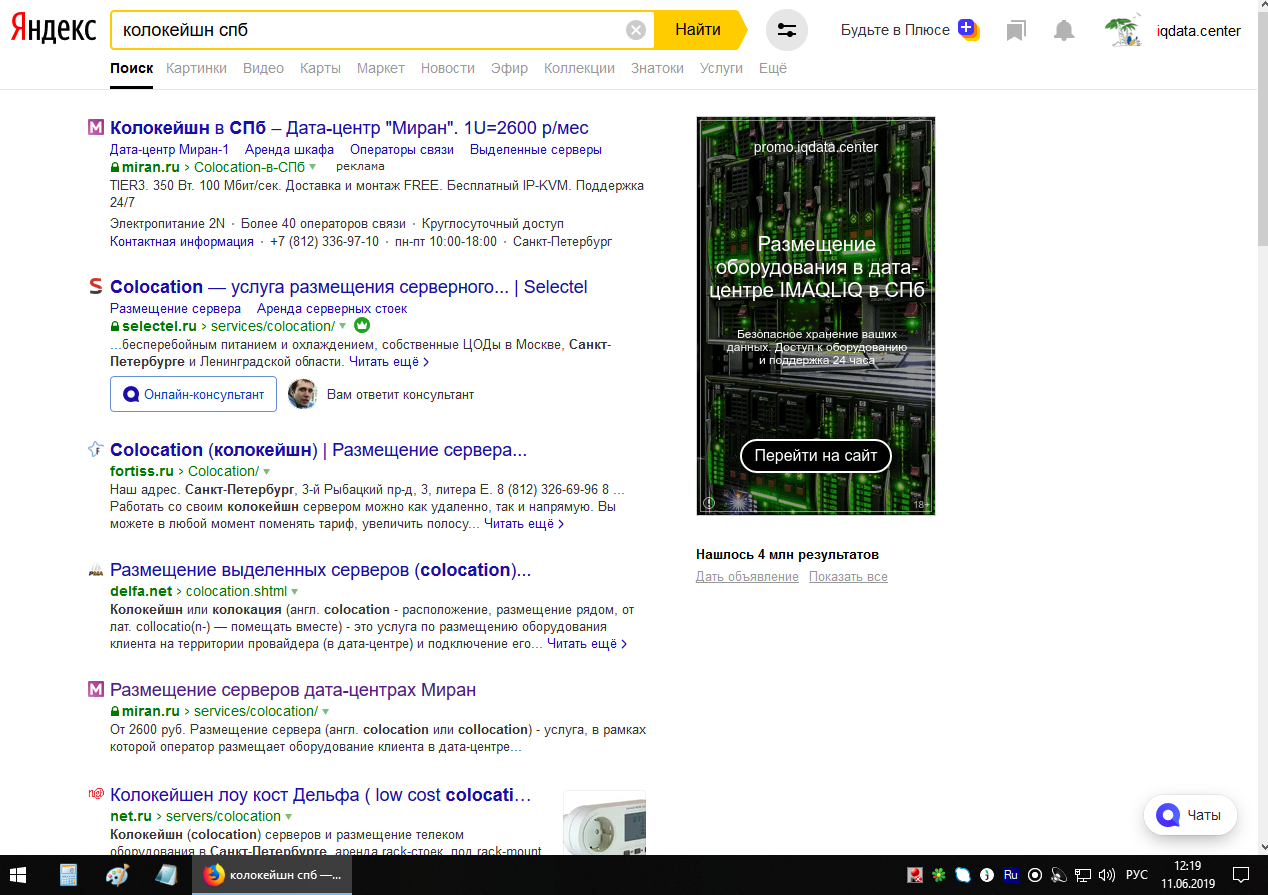Open the Контактная информация link
Image resolution: width=1268 pixels, height=895 pixels.
(x=182, y=242)
